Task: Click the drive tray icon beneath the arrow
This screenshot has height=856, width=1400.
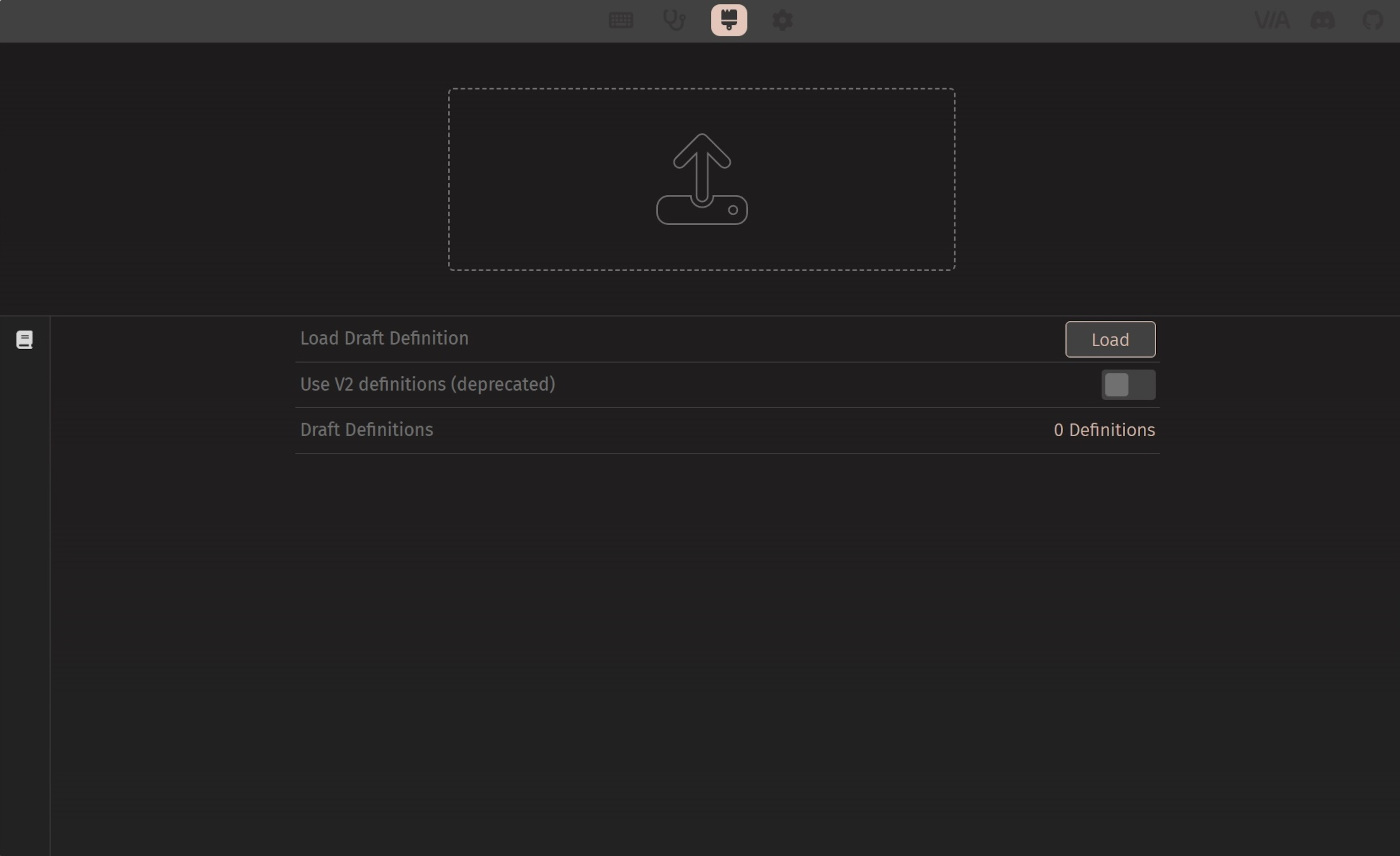Action: pos(702,210)
